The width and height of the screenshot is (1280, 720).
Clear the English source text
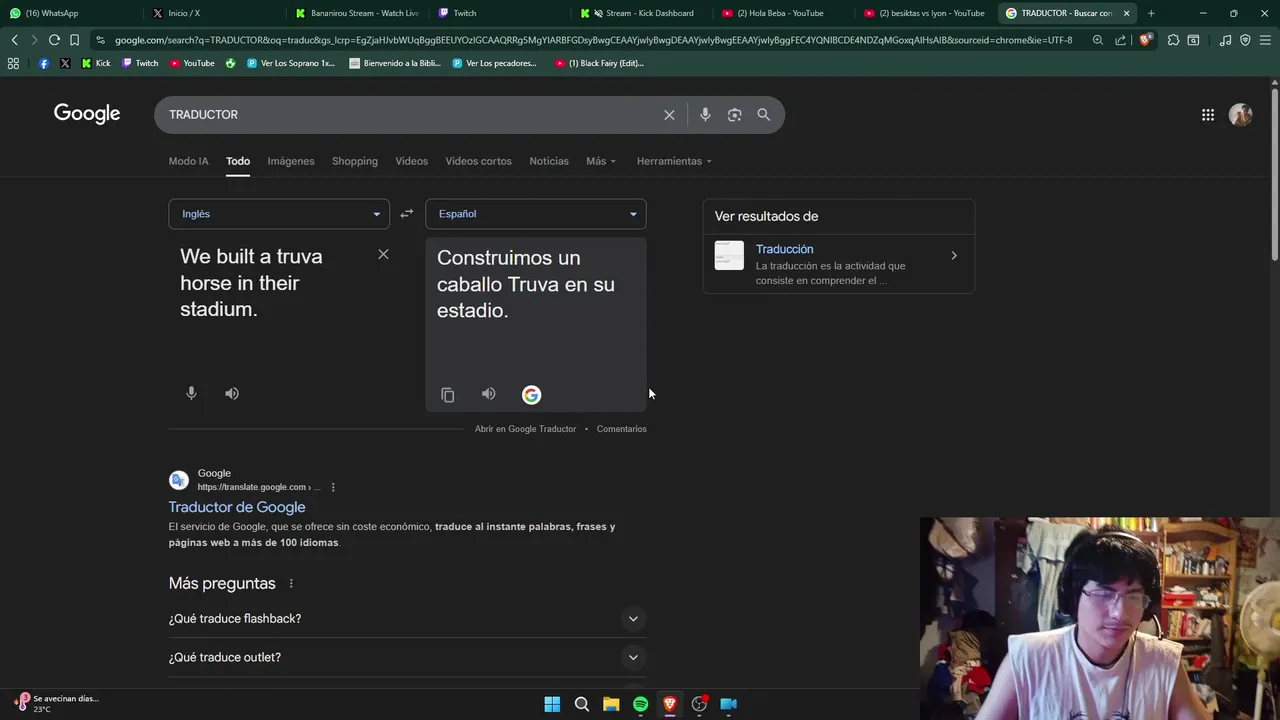383,254
